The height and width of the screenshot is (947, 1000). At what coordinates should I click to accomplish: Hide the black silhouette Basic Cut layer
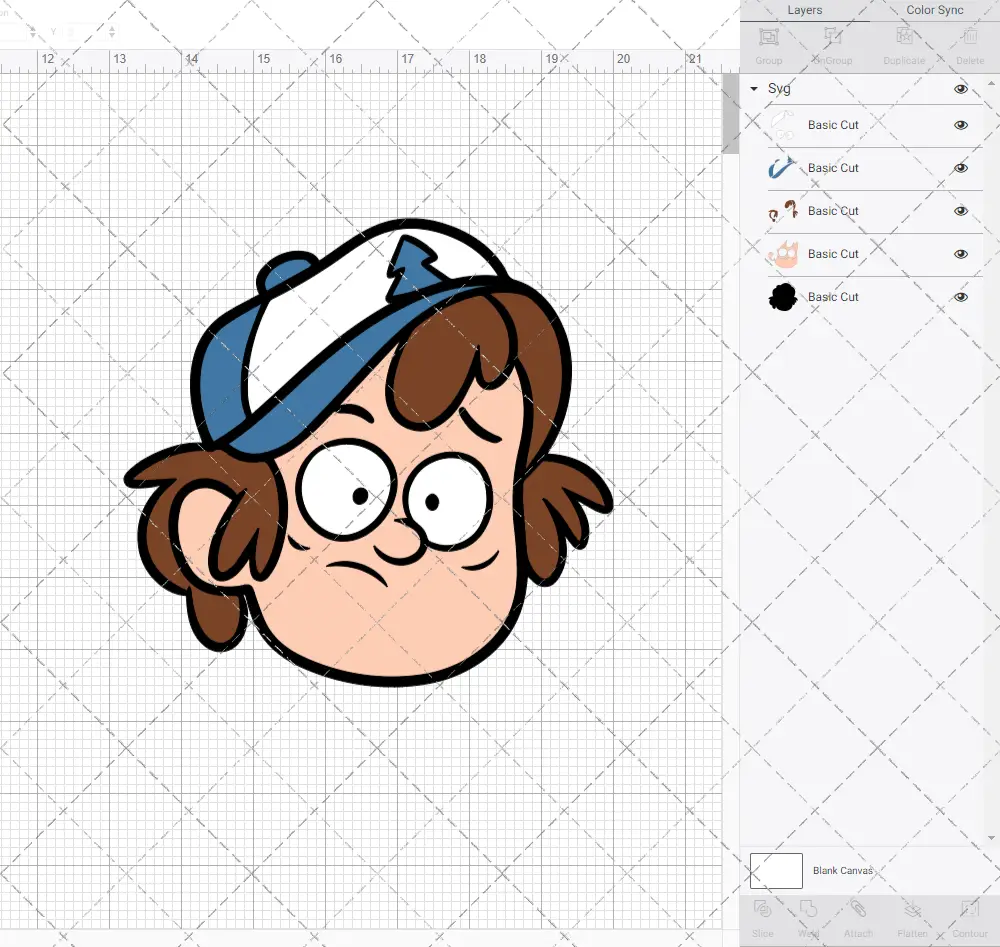(960, 297)
